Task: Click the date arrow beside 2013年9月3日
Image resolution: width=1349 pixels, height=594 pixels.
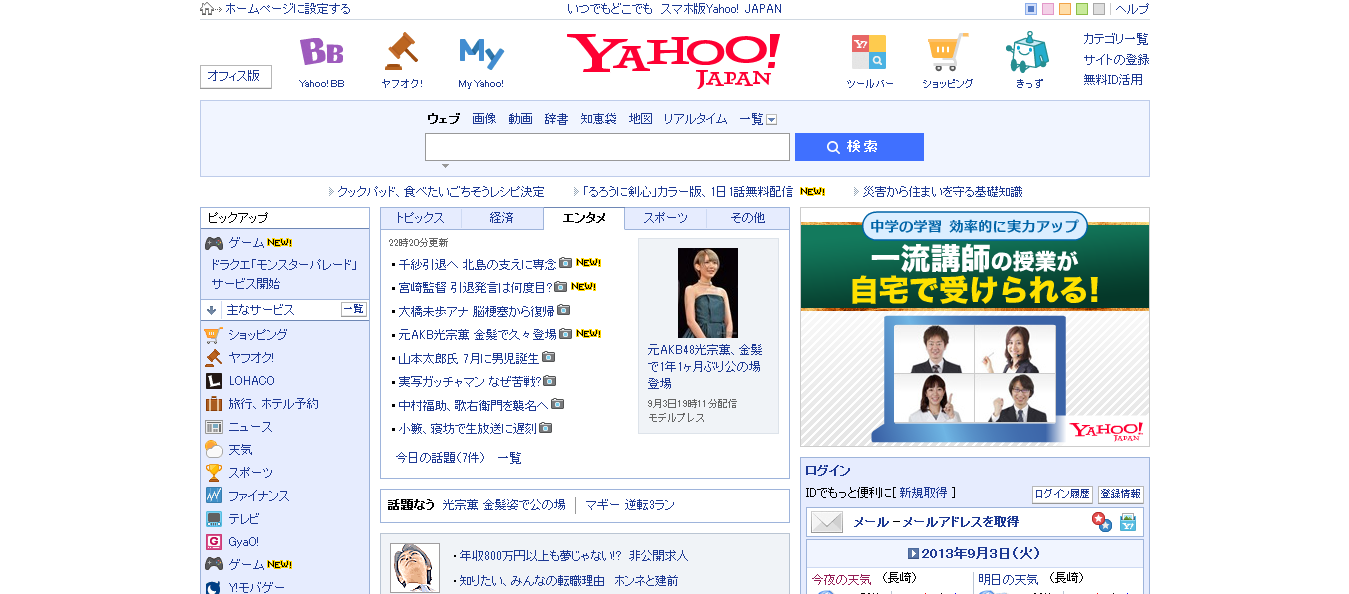Action: [912, 553]
